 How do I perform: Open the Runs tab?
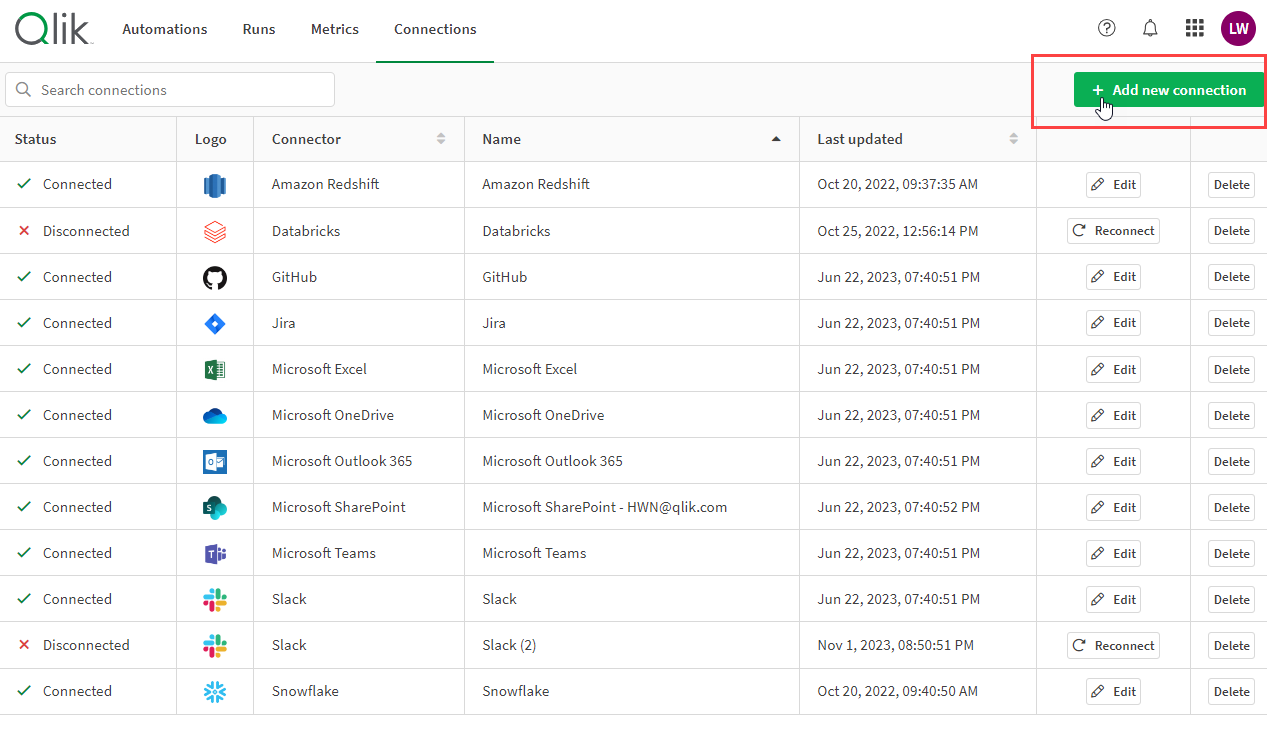tap(259, 29)
